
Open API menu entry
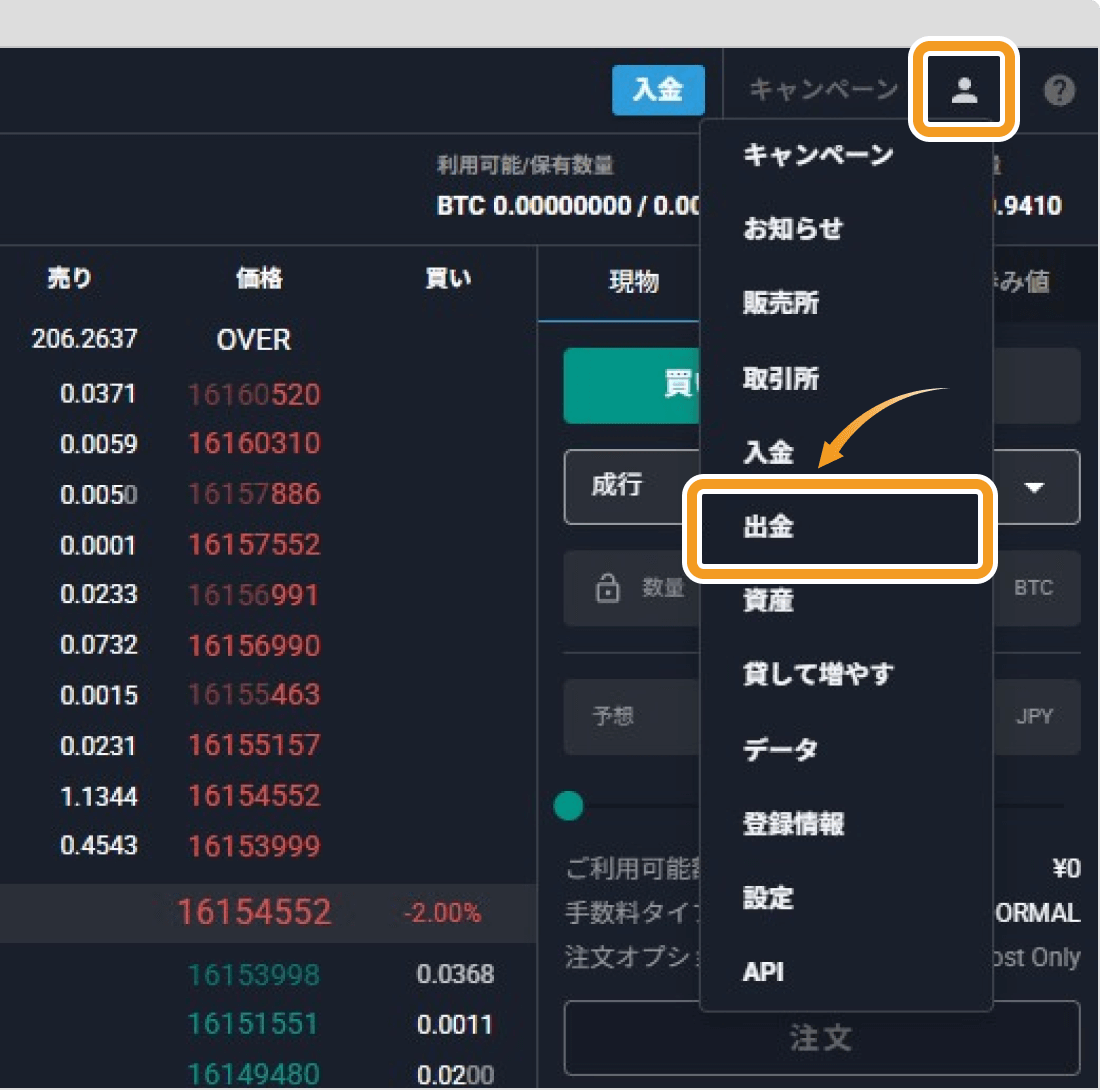tap(763, 972)
